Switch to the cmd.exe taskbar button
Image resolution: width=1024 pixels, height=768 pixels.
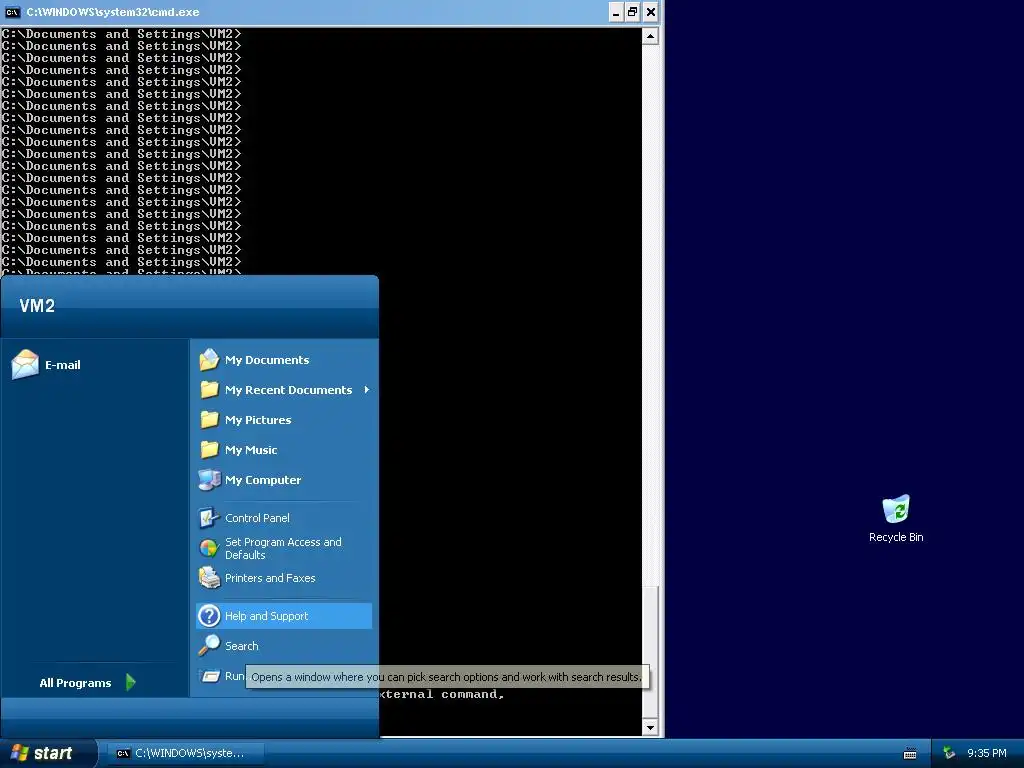pyautogui.click(x=185, y=754)
